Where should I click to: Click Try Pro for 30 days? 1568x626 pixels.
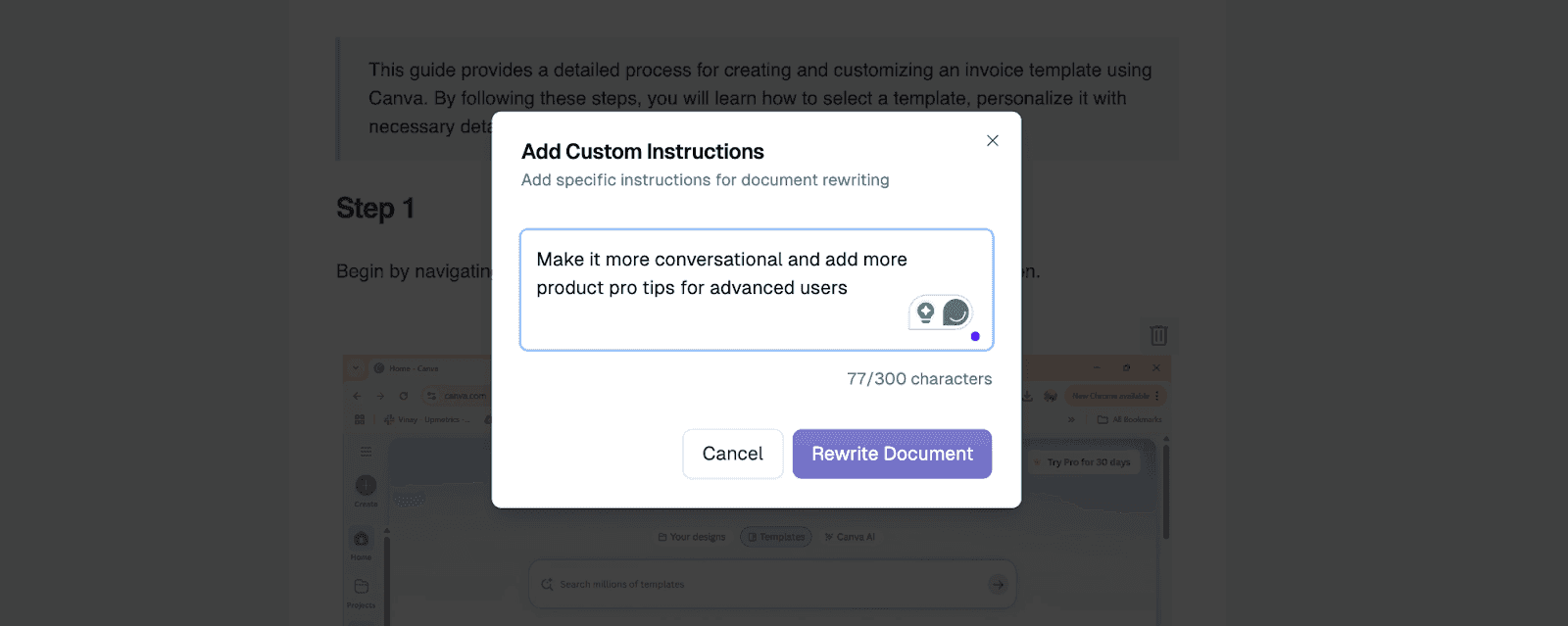tap(1086, 460)
